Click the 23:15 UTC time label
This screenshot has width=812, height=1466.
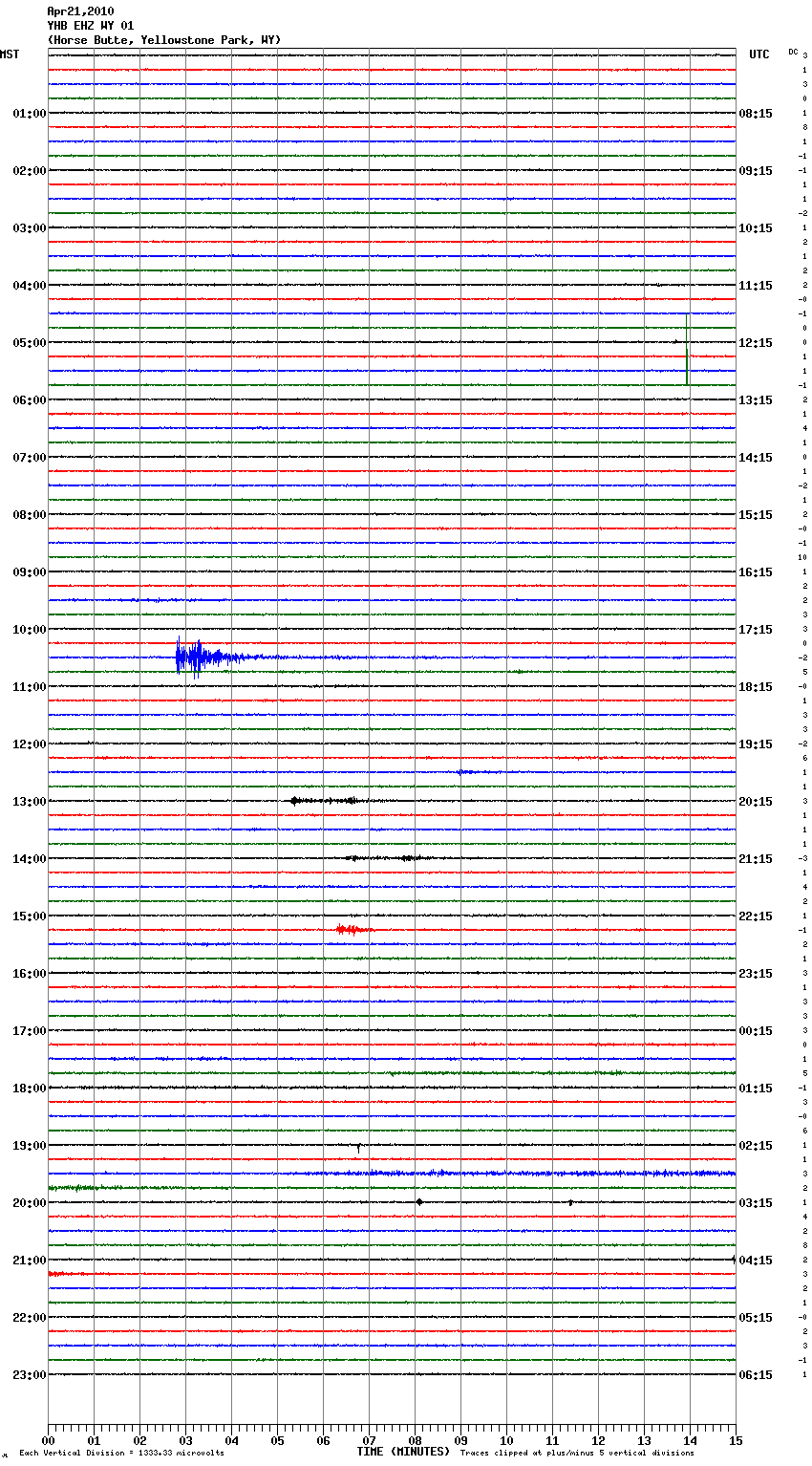tap(756, 974)
